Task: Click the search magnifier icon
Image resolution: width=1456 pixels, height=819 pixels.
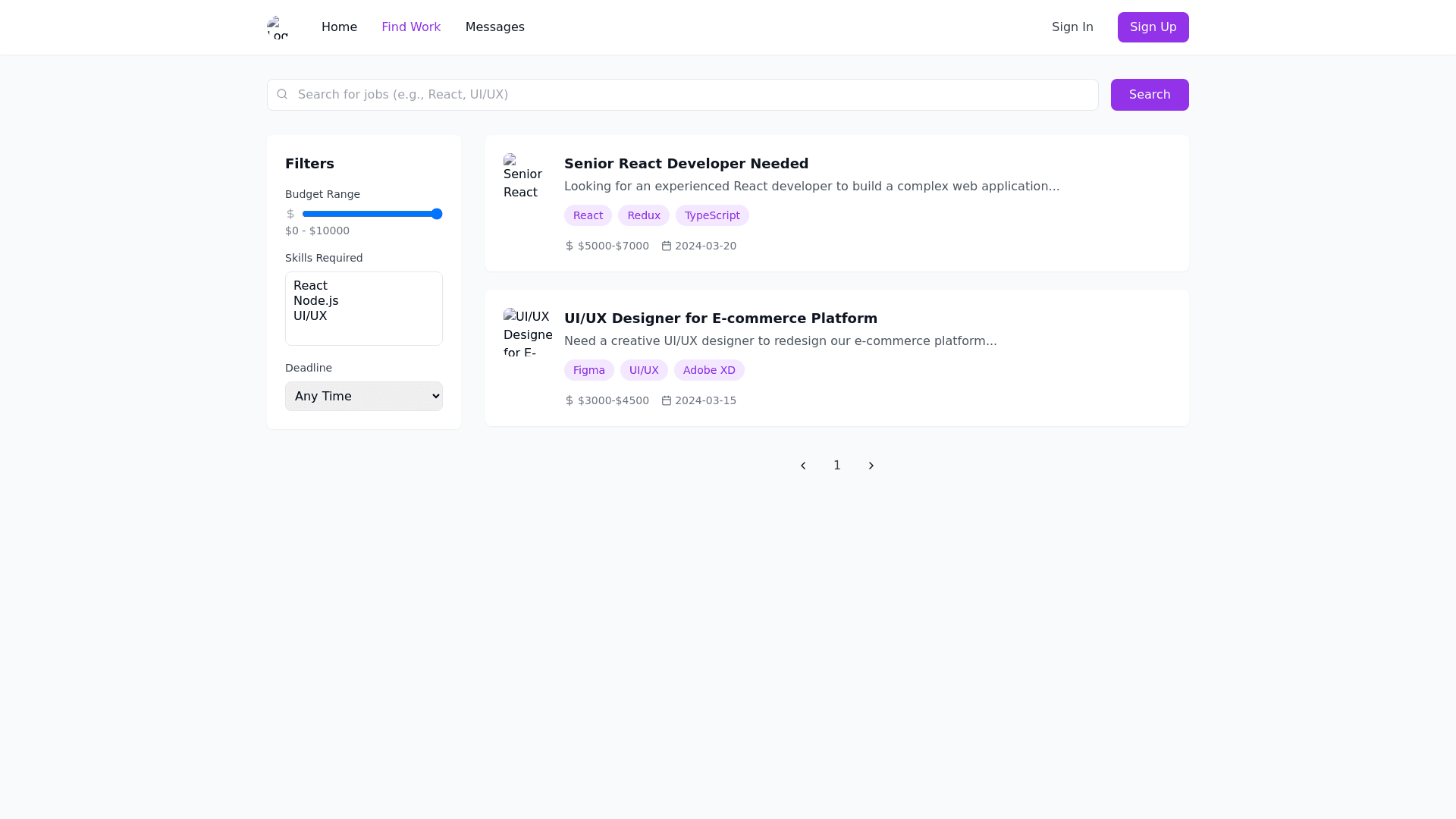Action: click(282, 95)
